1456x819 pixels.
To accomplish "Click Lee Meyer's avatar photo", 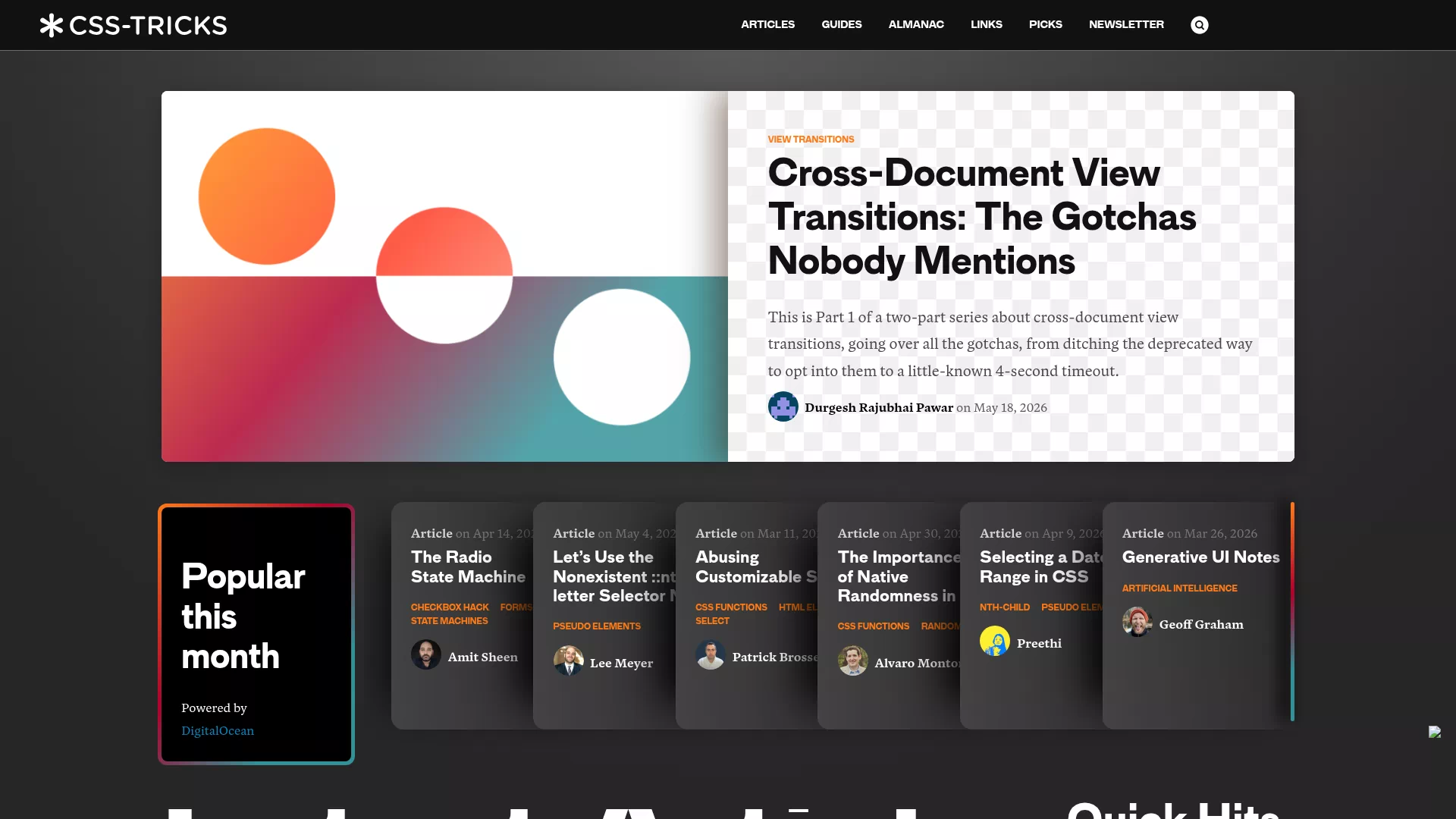I will pos(568,661).
